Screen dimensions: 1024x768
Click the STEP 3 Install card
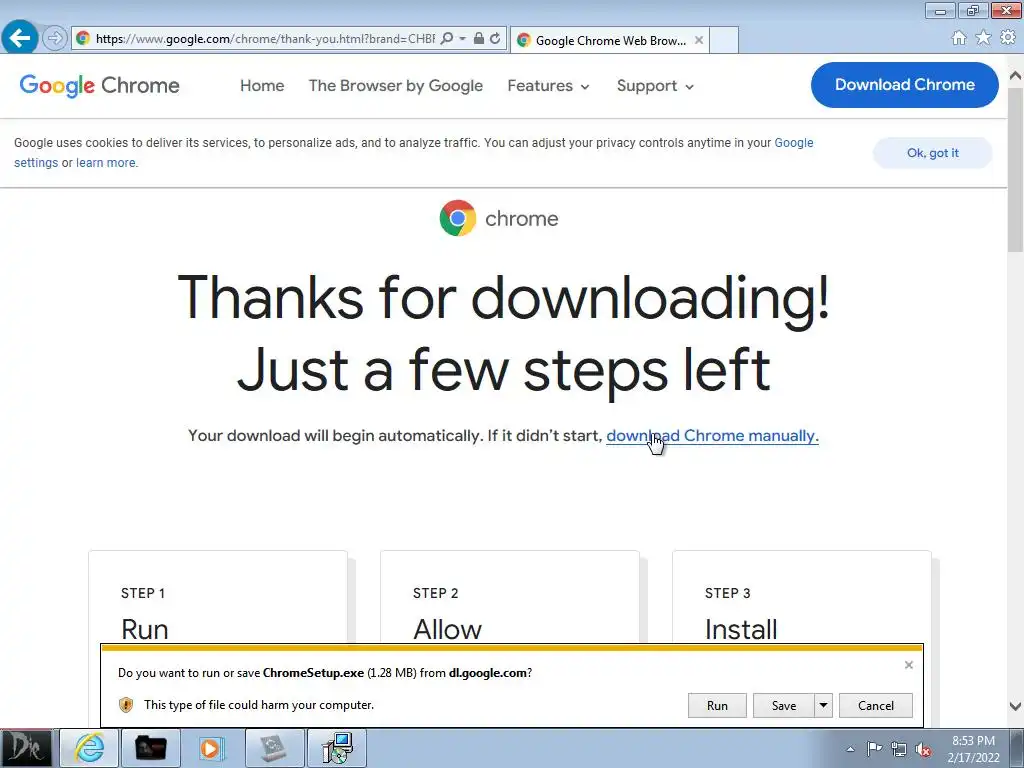[x=801, y=597]
